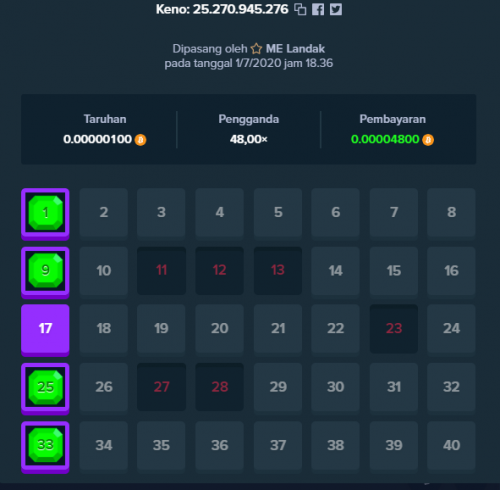The image size is (500, 490).
Task: Select the green gem tile 9
Action: (45, 272)
